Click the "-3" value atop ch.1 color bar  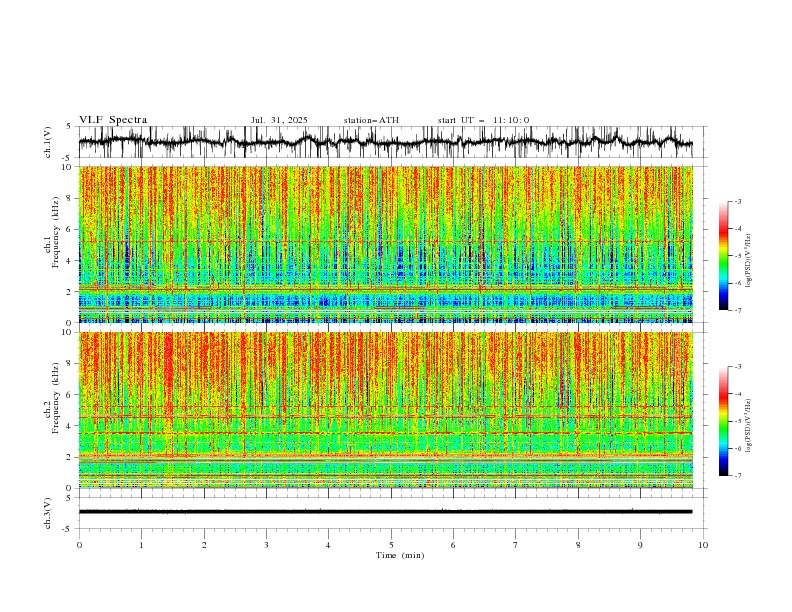737,201
